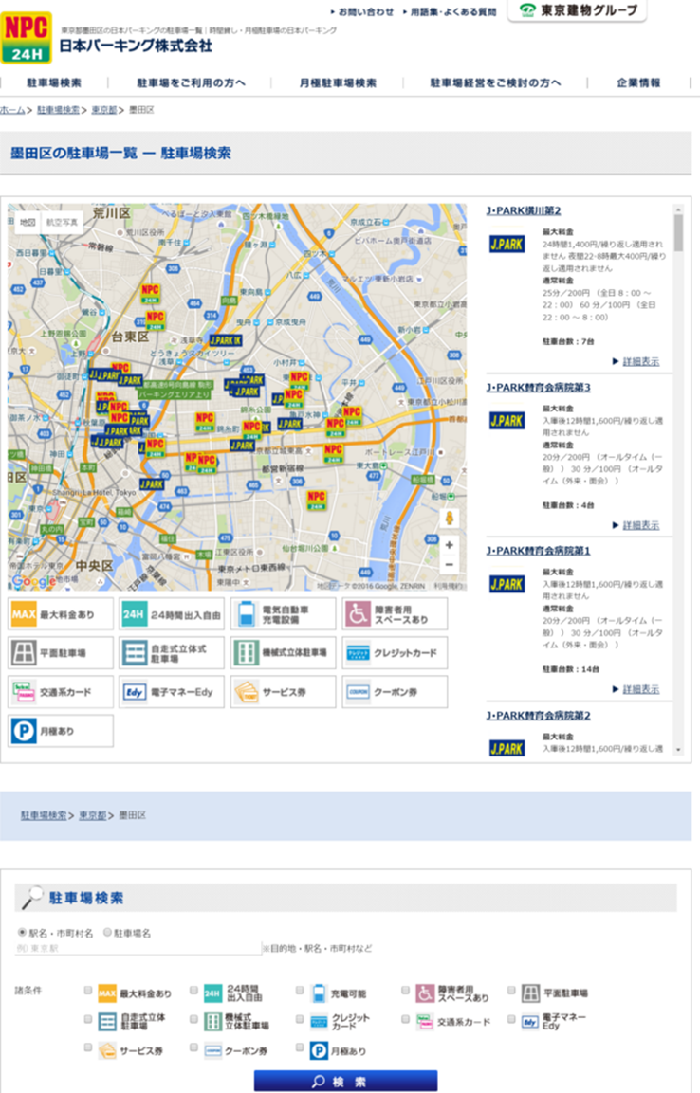The width and height of the screenshot is (700, 1093).
Task: Click the NPC marker near 荒川区 label
Action: click(x=150, y=293)
